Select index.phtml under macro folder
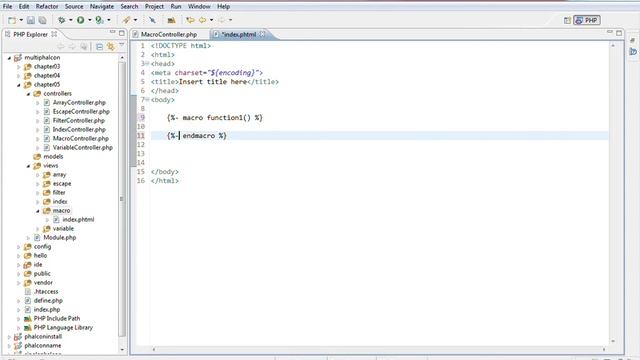This screenshot has width=640, height=360. [x=78, y=220]
